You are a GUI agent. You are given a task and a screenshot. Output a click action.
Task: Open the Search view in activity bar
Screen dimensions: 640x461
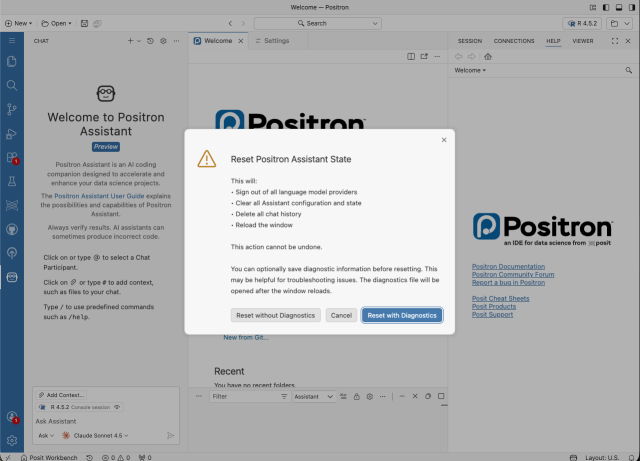(12, 85)
